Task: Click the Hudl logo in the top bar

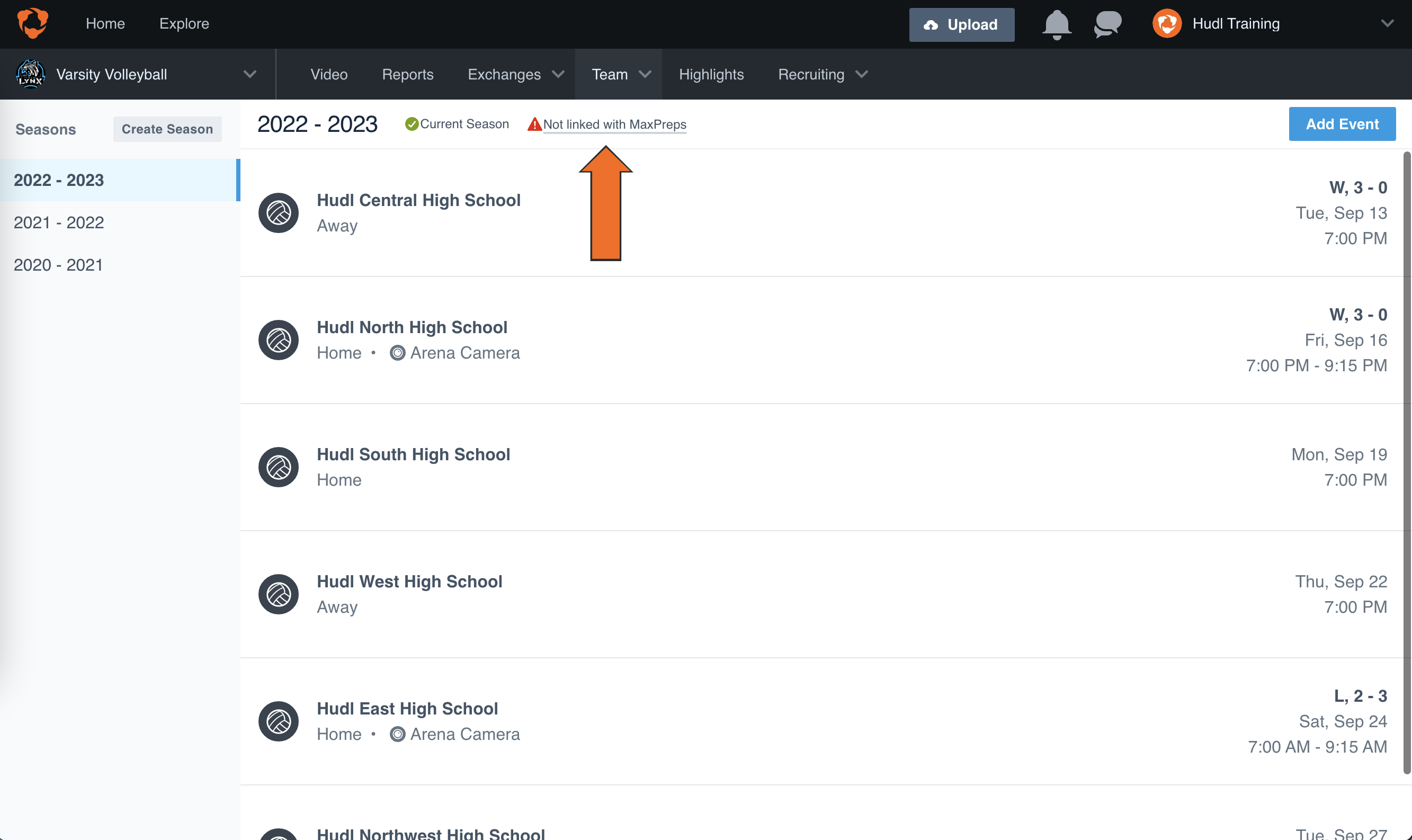Action: coord(32,24)
